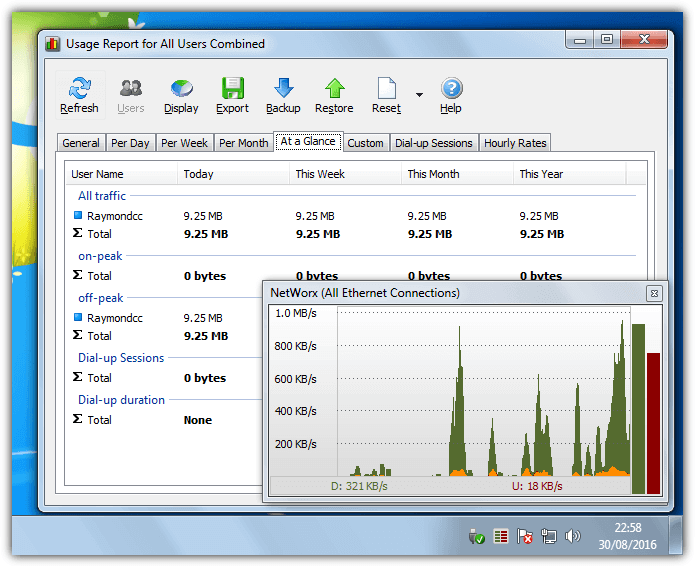Click the Show desktop button
The image size is (695, 566).
coord(676,536)
